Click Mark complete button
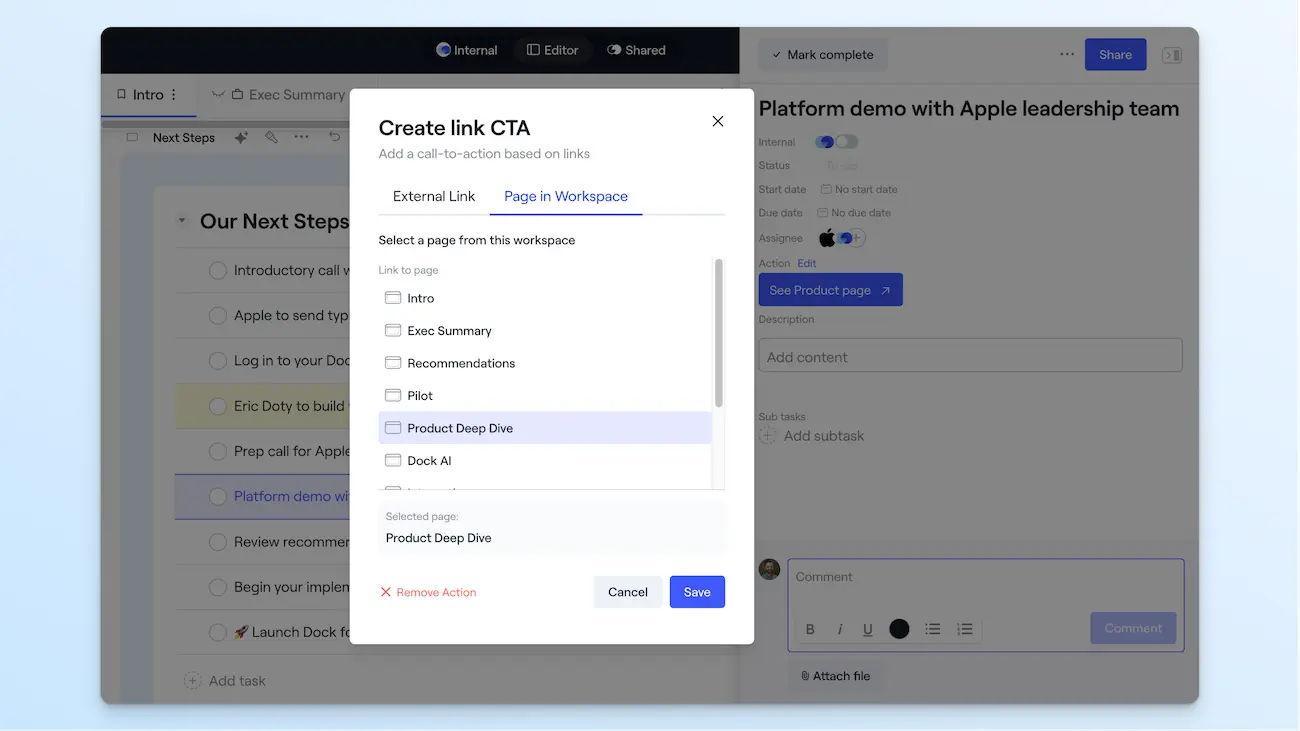1300x731 pixels. click(x=823, y=55)
